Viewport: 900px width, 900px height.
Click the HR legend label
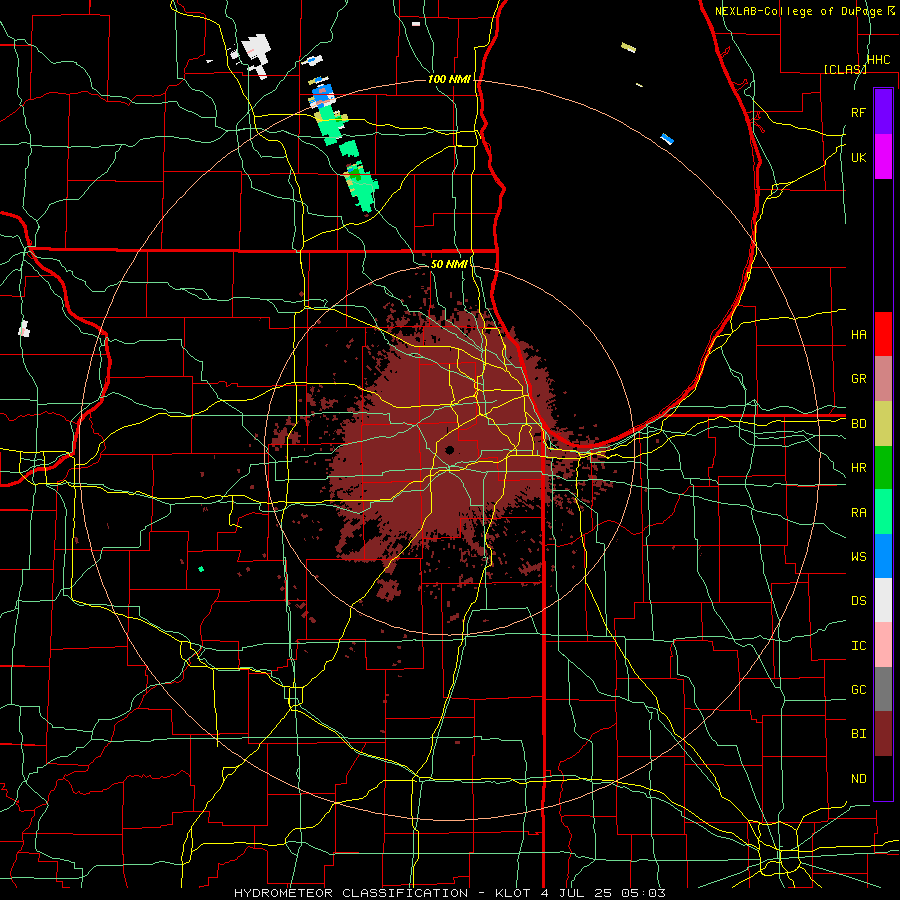(858, 468)
